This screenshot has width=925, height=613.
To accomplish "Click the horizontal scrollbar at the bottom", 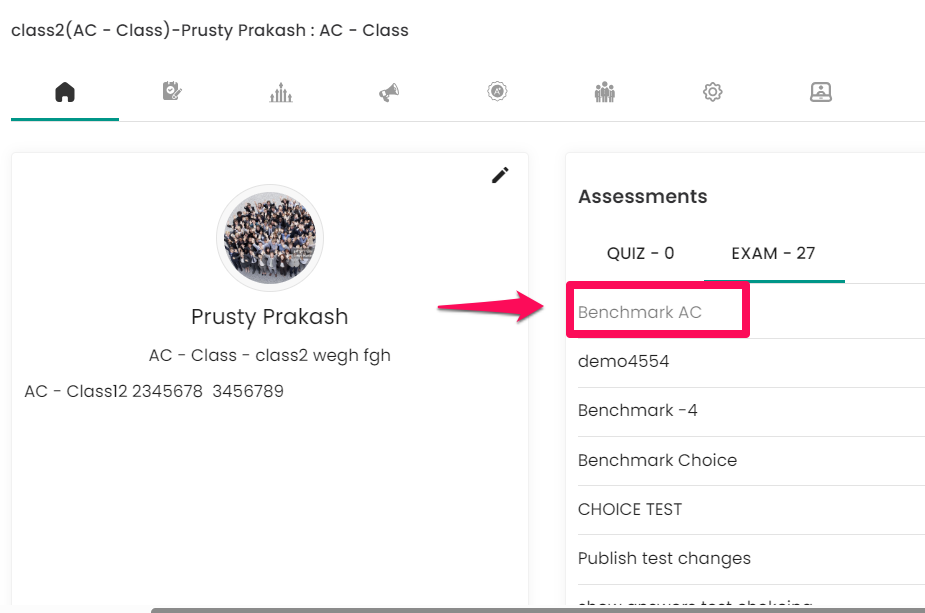I will (537, 610).
